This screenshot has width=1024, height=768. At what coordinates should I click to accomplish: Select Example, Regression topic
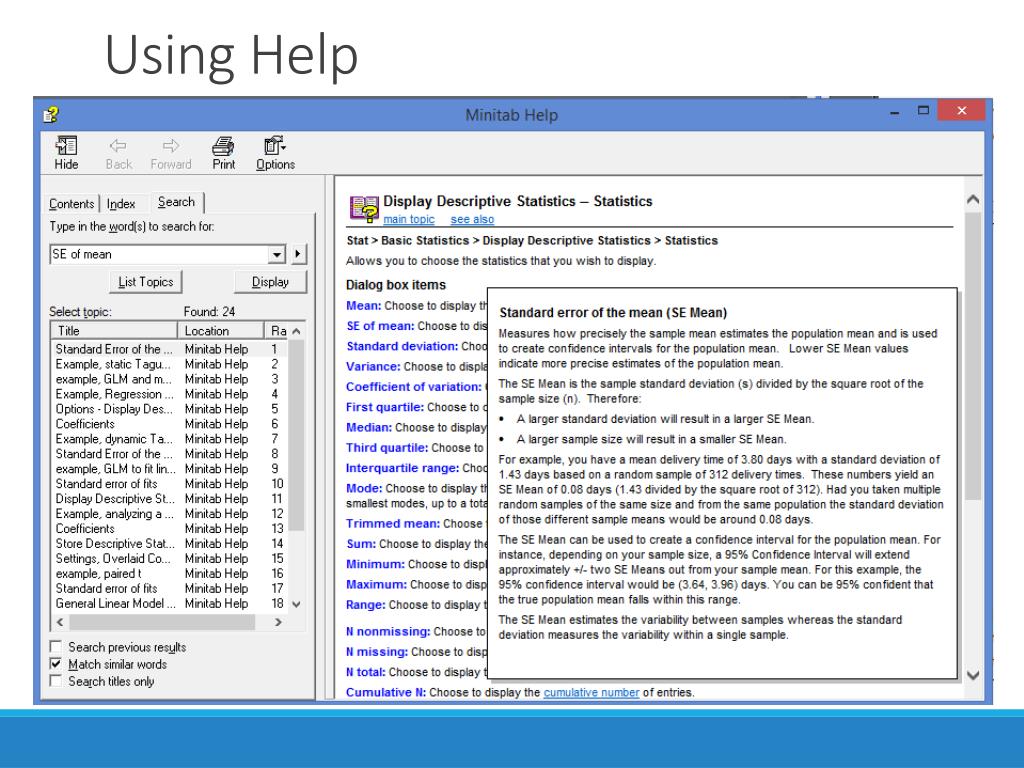167,394
